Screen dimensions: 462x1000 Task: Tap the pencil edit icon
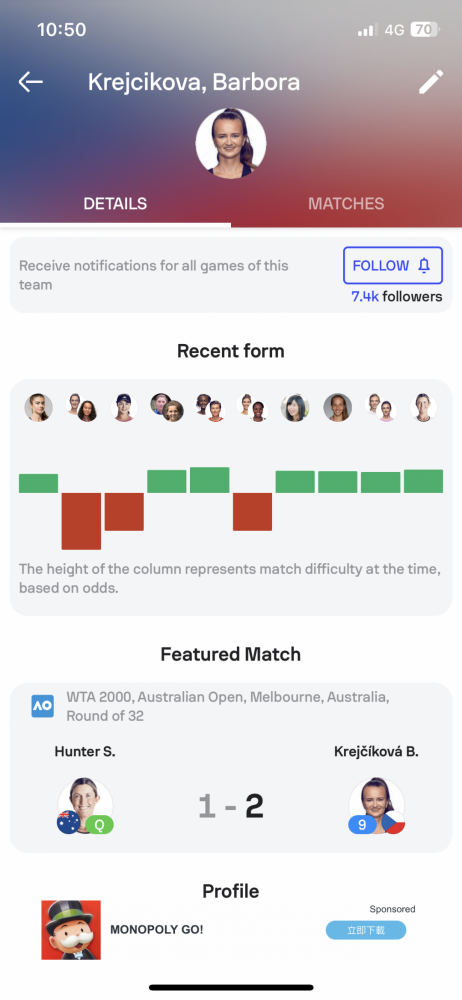click(x=431, y=82)
